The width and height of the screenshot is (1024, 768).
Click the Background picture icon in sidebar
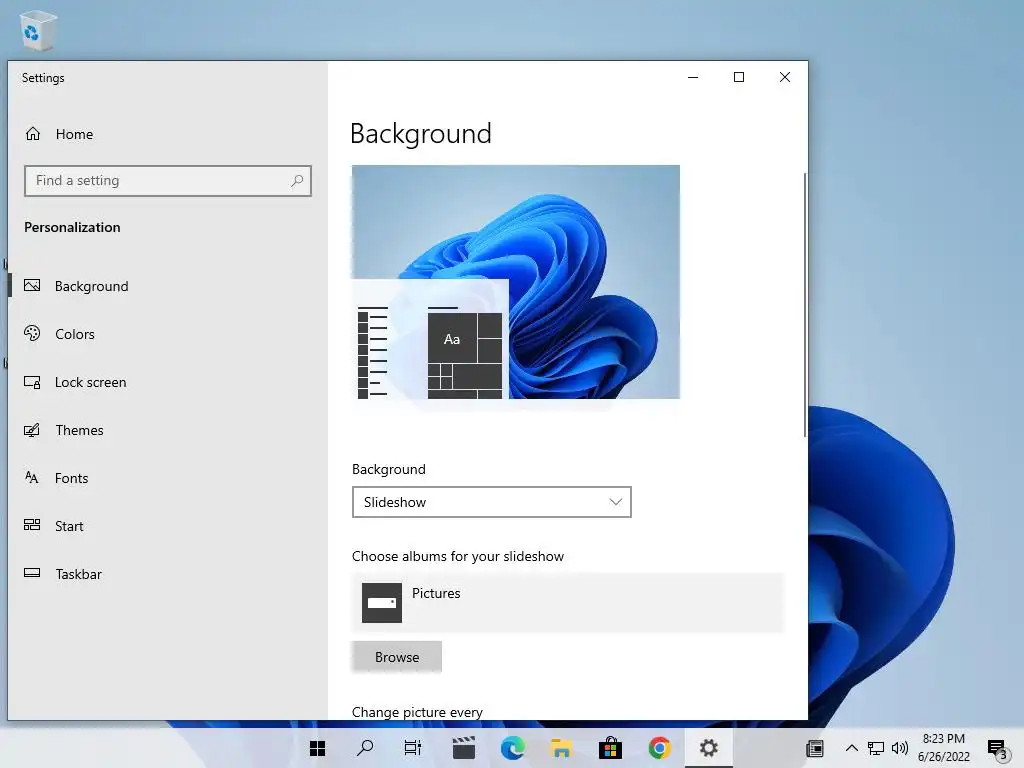(x=32, y=285)
